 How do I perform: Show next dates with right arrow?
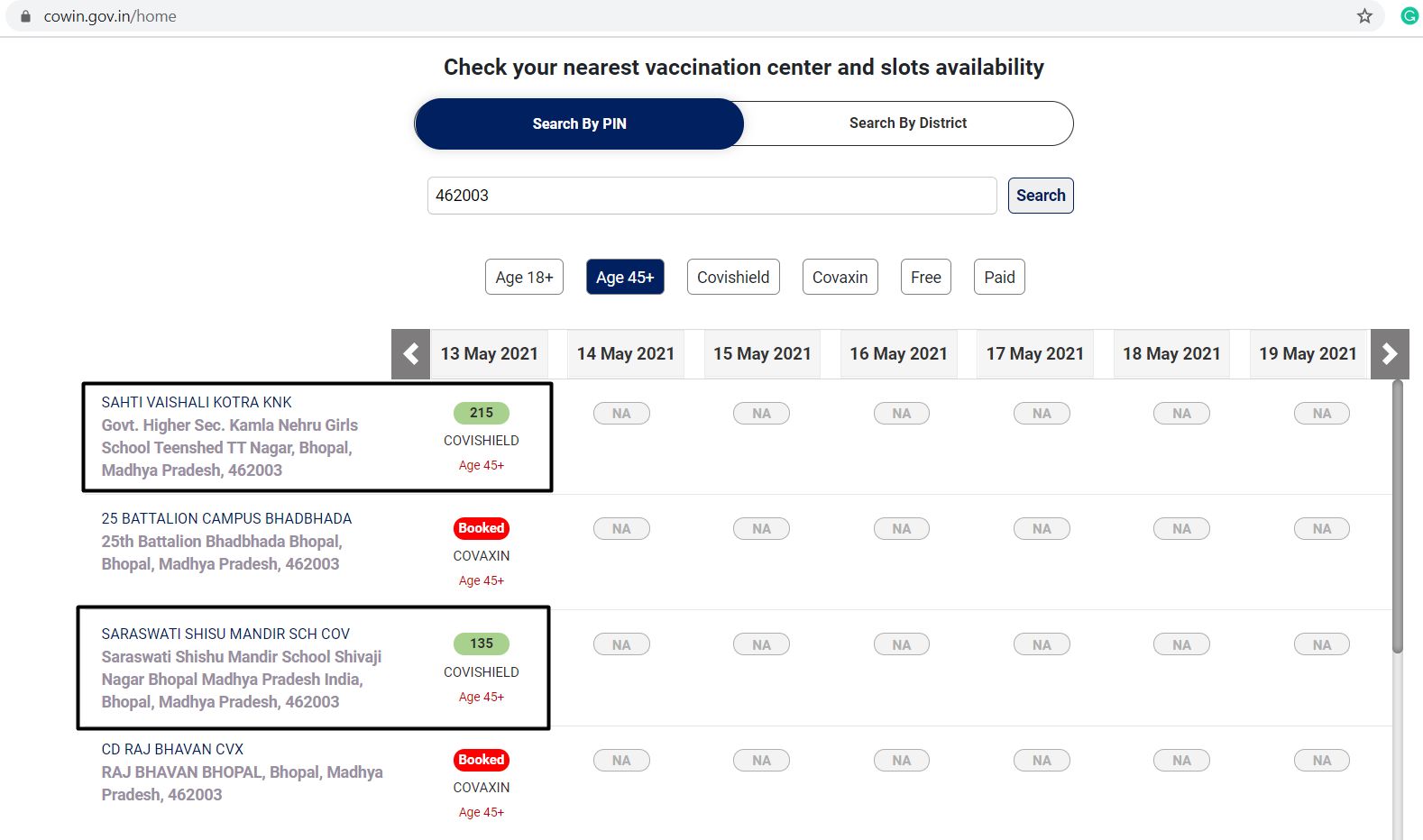[1390, 354]
